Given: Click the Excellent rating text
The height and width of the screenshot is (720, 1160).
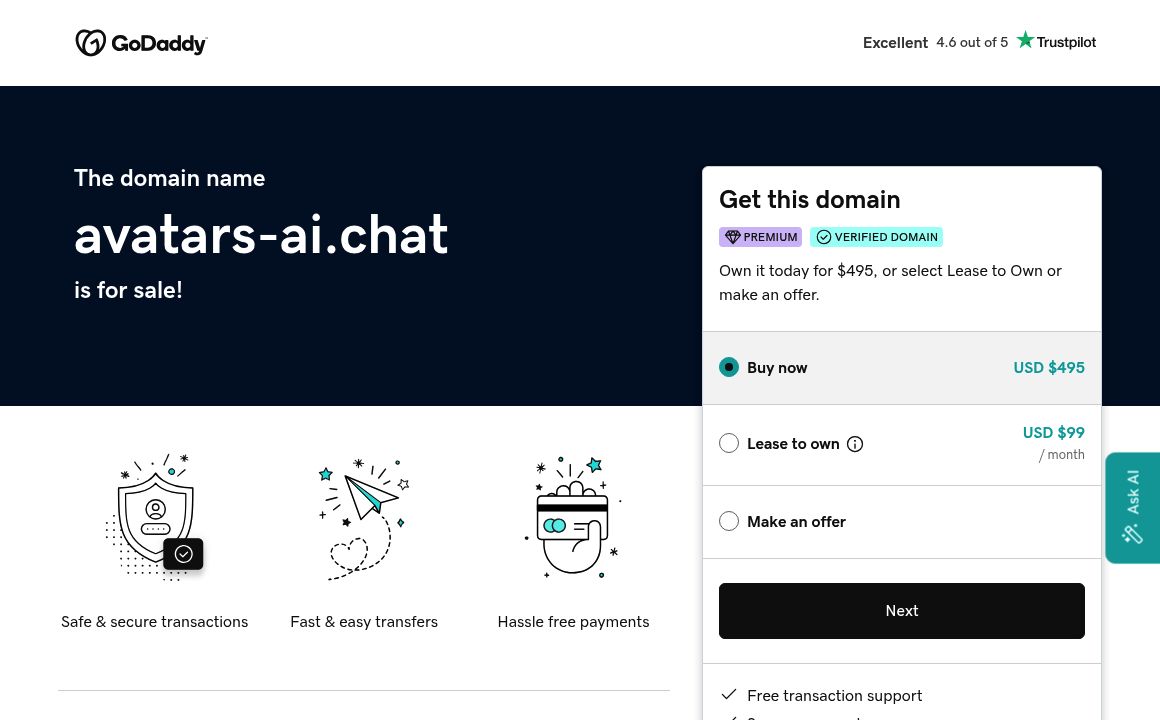Looking at the screenshot, I should click(x=894, y=42).
